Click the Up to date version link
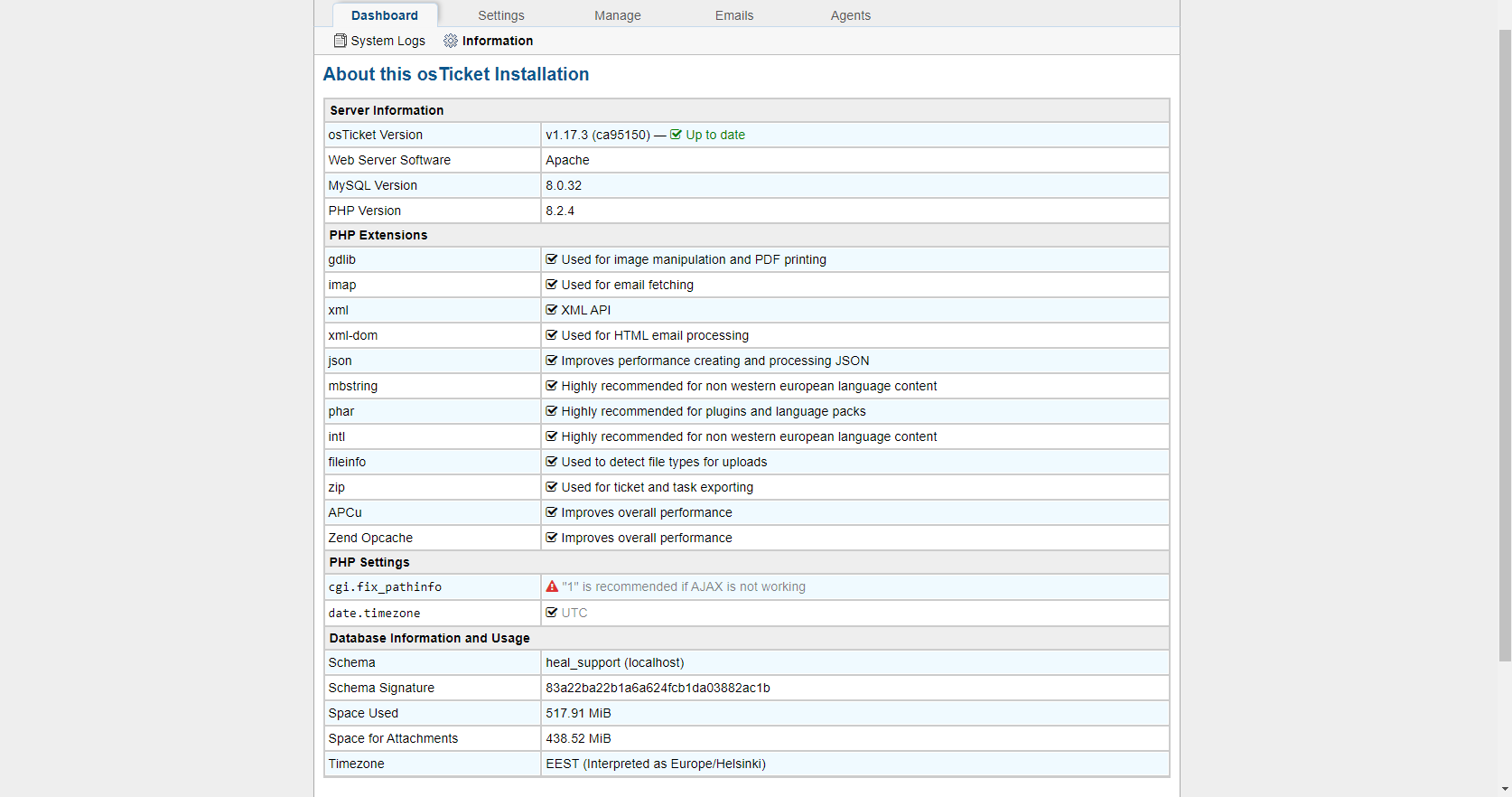1512x797 pixels. (x=714, y=135)
